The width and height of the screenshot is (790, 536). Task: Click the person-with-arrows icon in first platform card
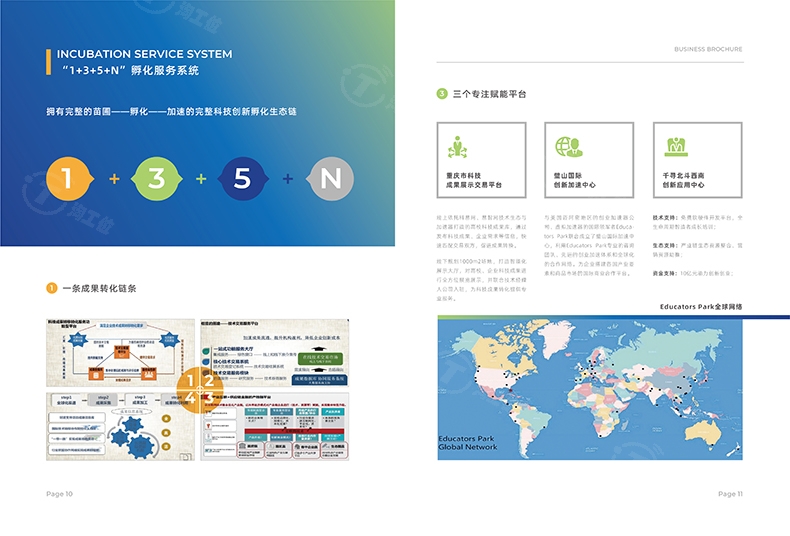tap(458, 147)
